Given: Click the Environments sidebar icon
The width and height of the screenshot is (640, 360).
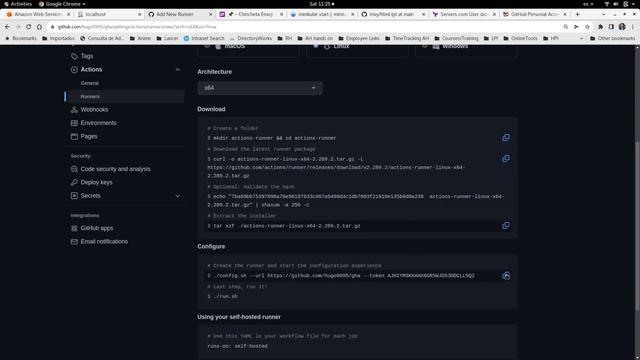Looking at the screenshot, I should (x=74, y=123).
